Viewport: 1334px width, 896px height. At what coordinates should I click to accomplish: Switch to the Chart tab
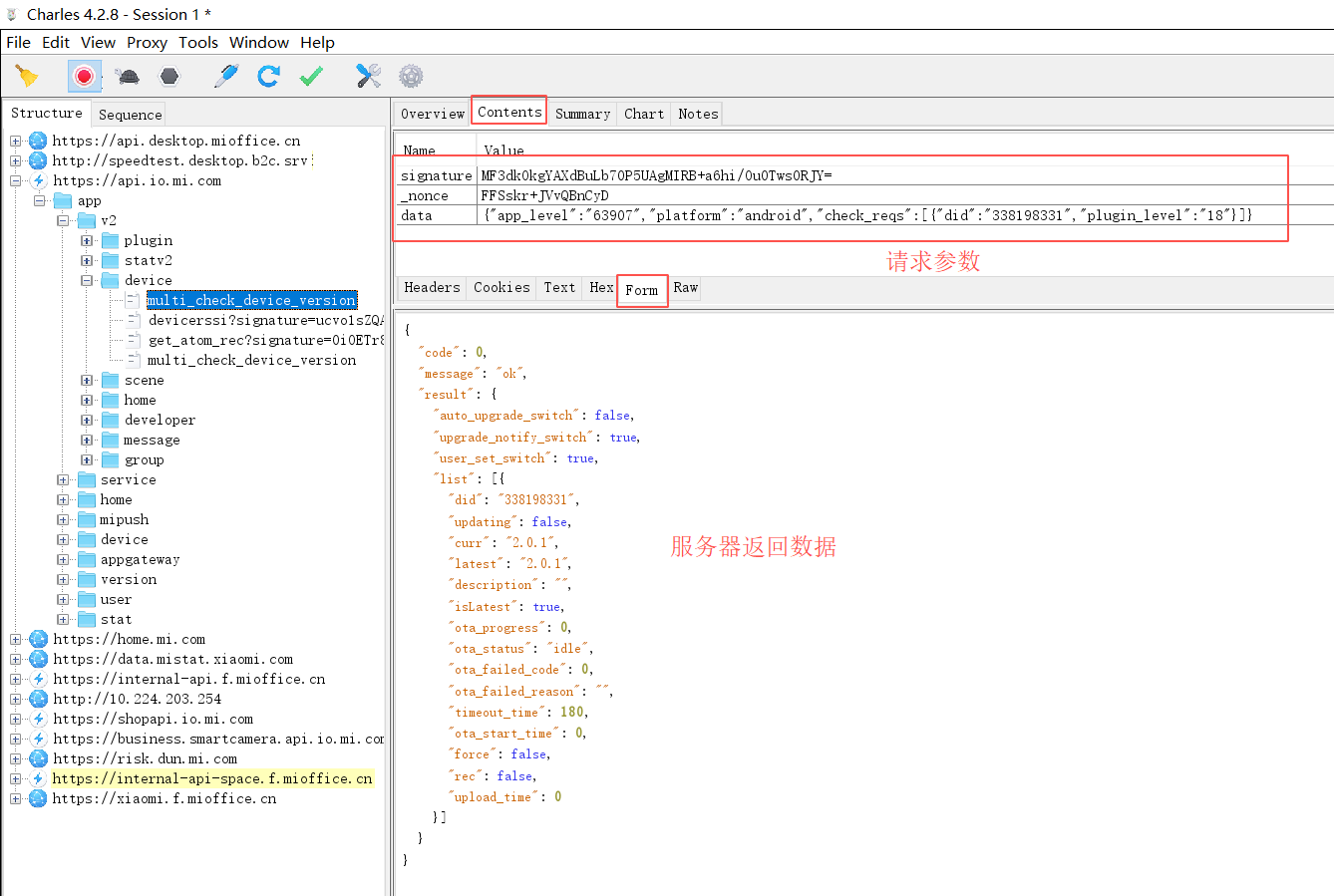pos(644,114)
